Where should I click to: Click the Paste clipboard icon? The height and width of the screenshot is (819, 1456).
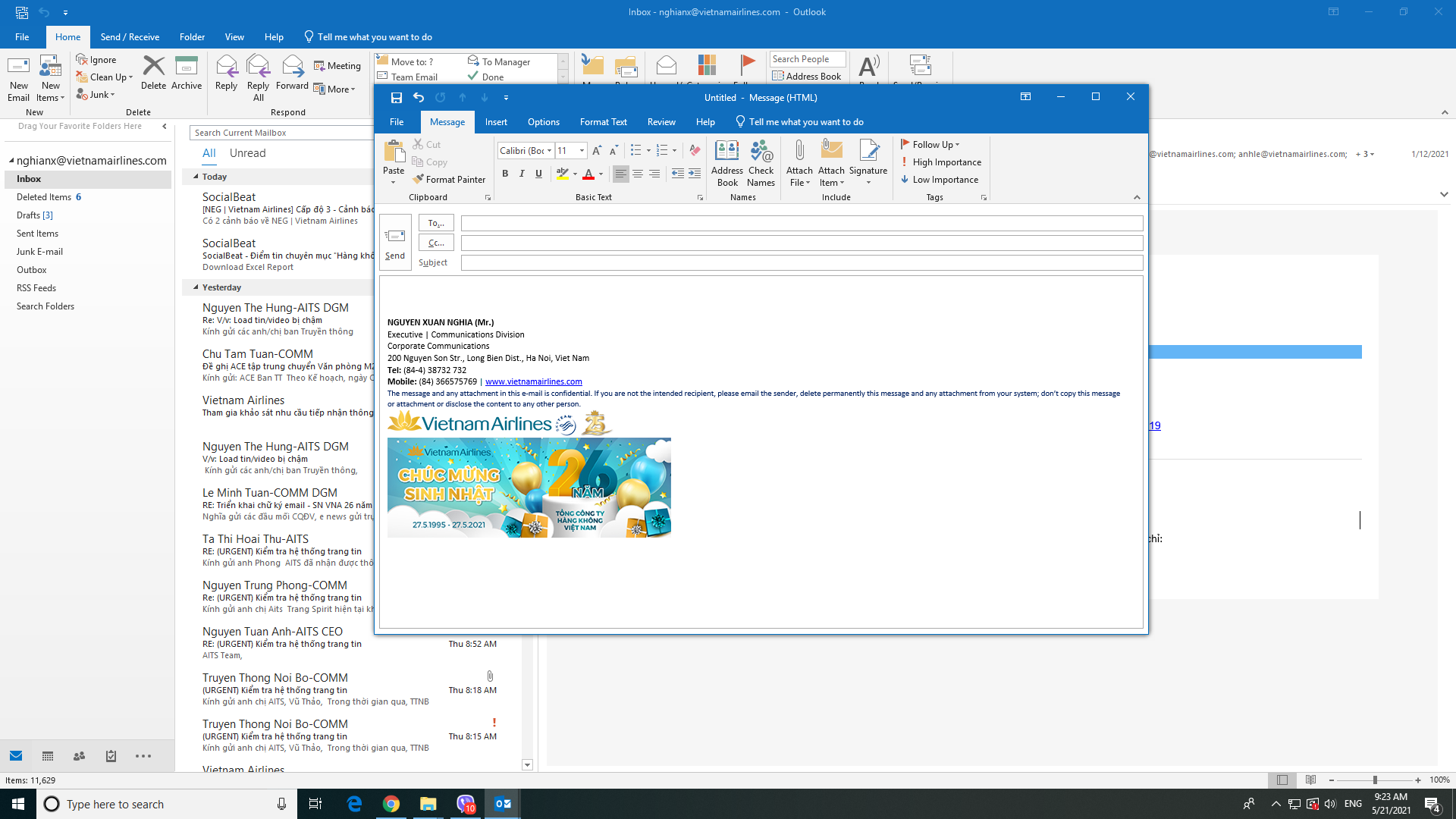point(394,152)
